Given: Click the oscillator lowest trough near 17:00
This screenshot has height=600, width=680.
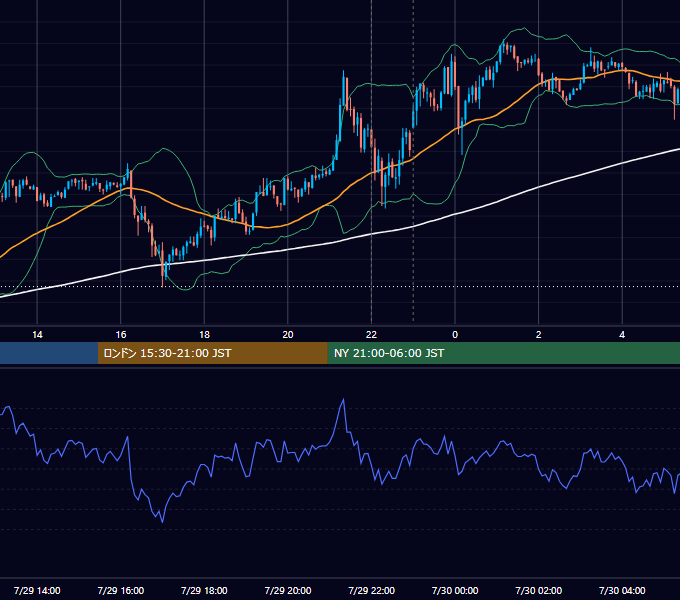Looking at the screenshot, I should [x=163, y=521].
